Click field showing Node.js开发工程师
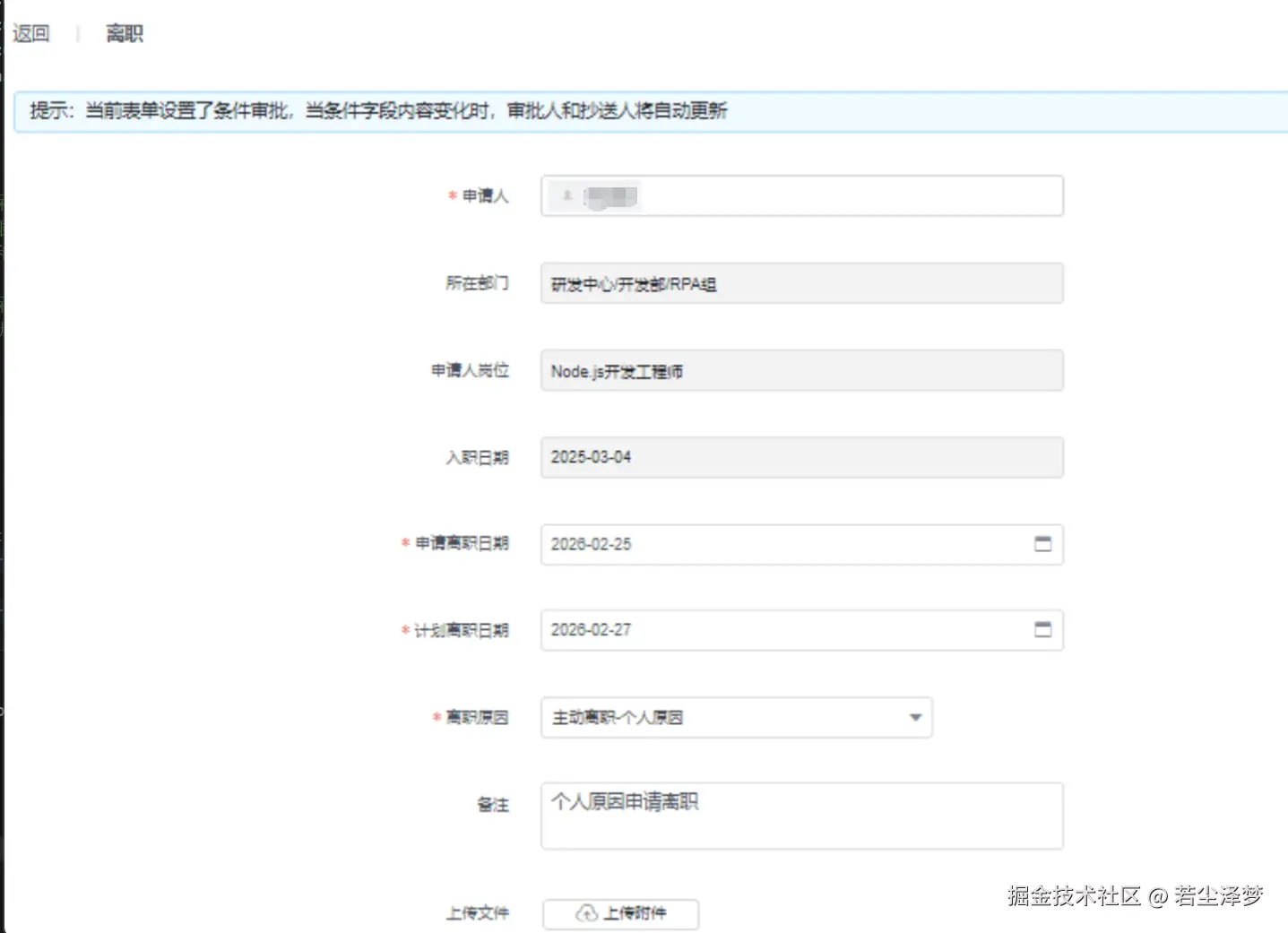 tap(800, 370)
